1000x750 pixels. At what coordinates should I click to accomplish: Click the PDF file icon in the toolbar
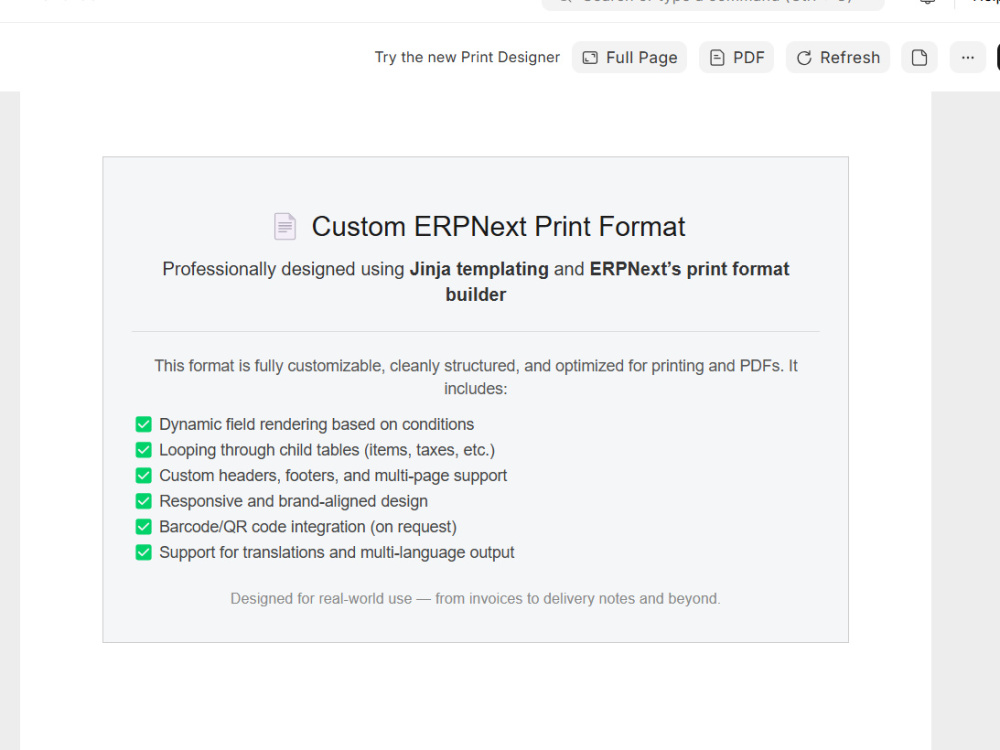pos(716,57)
